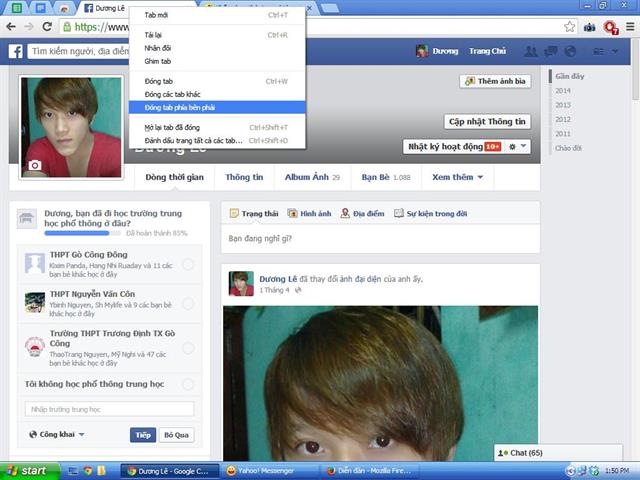Open the messages icon in Facebook header
640x480 pixels.
(551, 51)
